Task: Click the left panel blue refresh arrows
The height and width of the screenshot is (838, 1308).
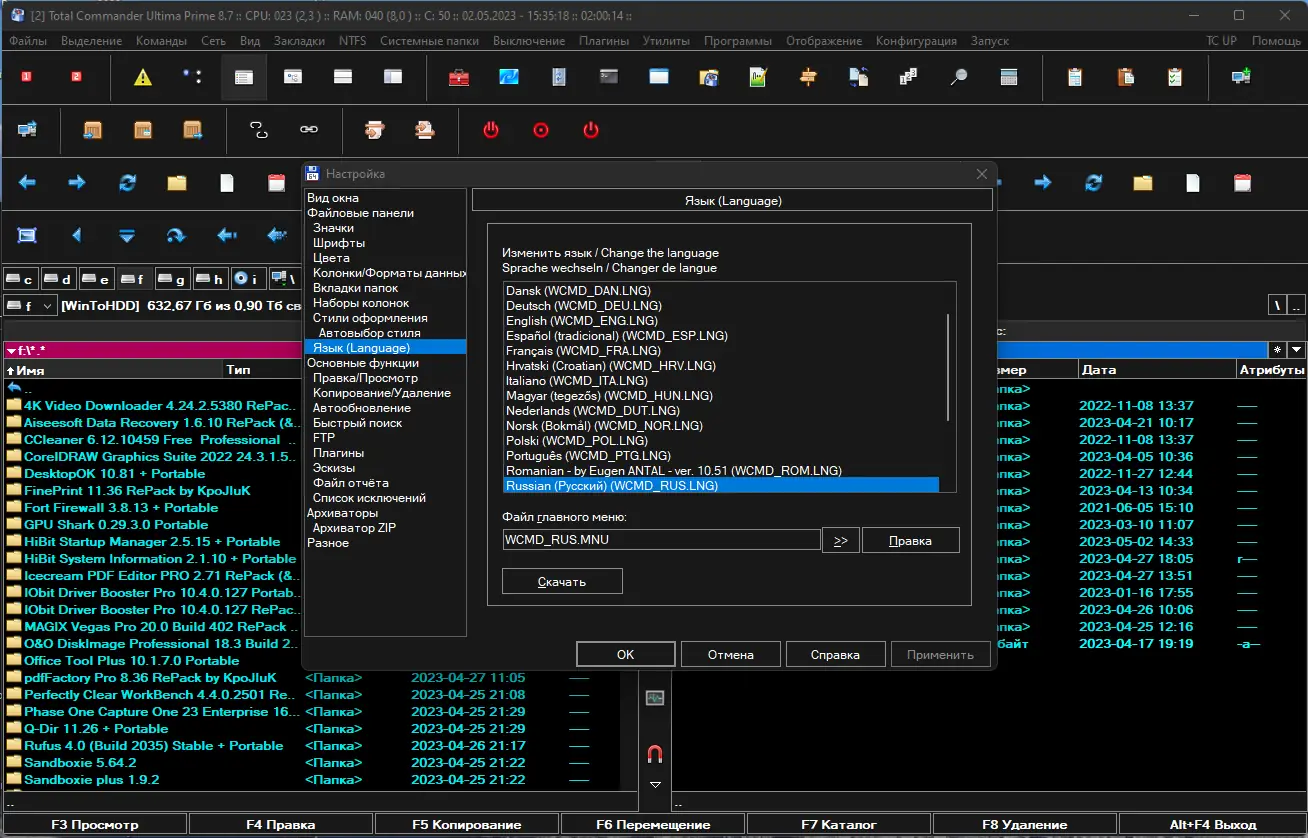Action: pos(127,183)
